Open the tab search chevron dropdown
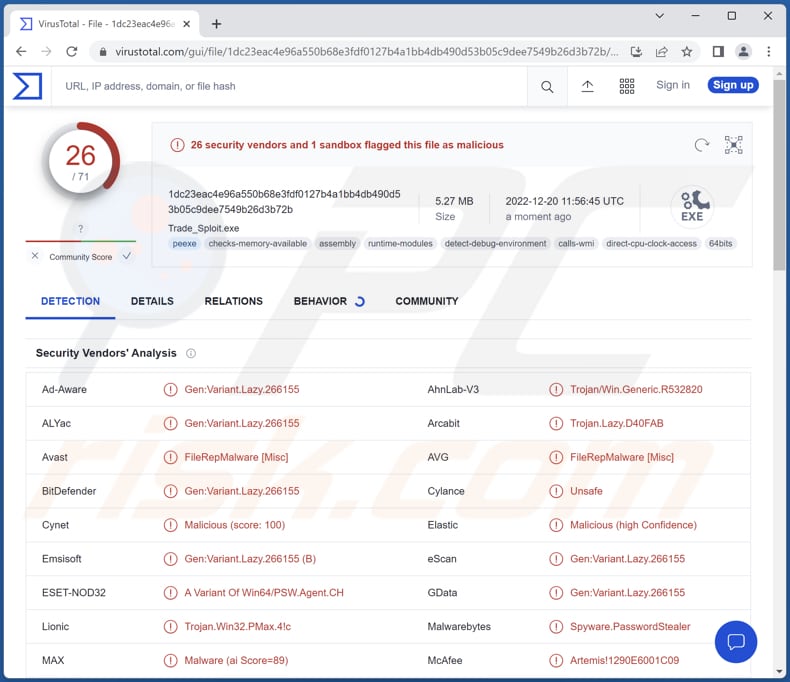790x682 pixels. [x=659, y=16]
